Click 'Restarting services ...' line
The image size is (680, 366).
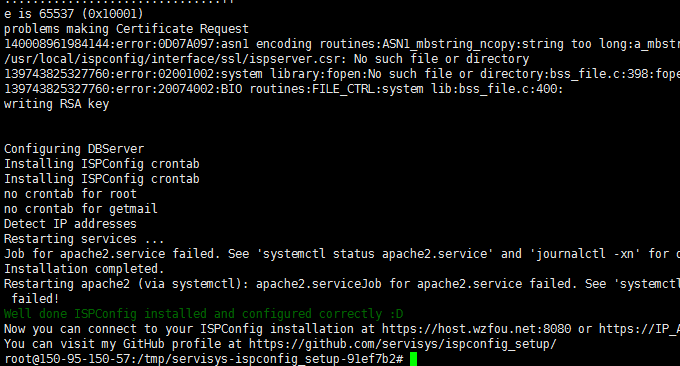pyautogui.click(x=84, y=239)
